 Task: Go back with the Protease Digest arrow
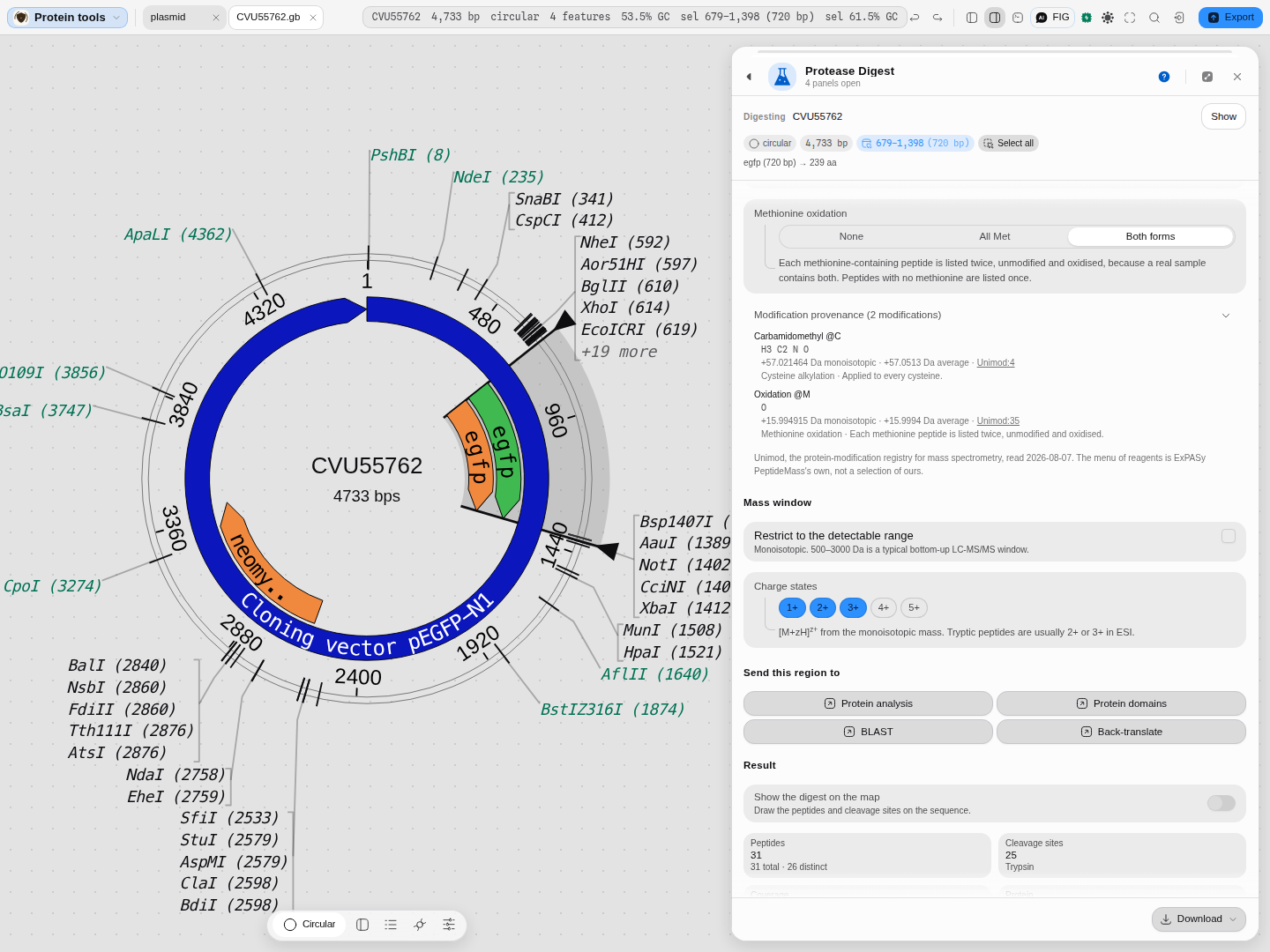click(750, 77)
